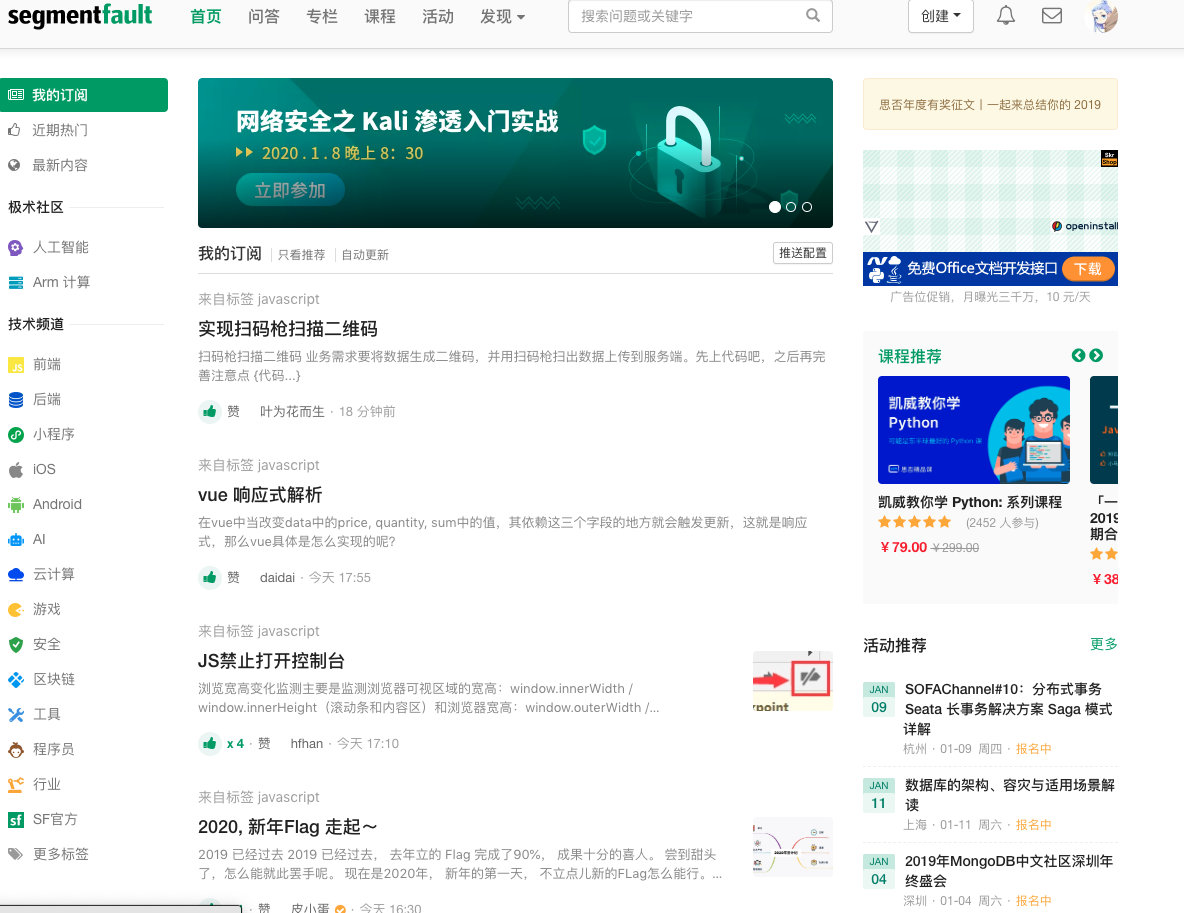Open the 创建 dropdown button
The height and width of the screenshot is (913, 1184).
click(941, 16)
